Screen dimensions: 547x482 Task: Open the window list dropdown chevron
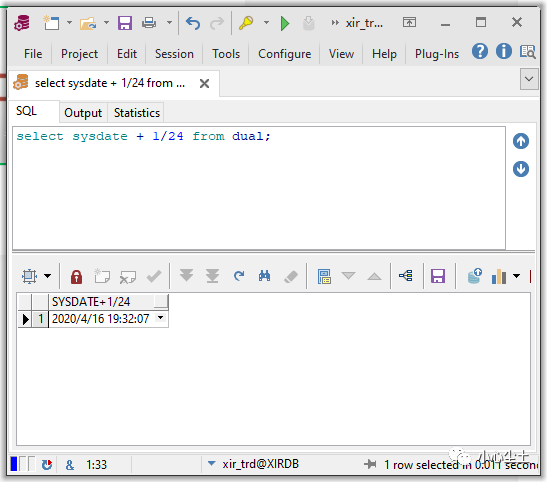(529, 79)
